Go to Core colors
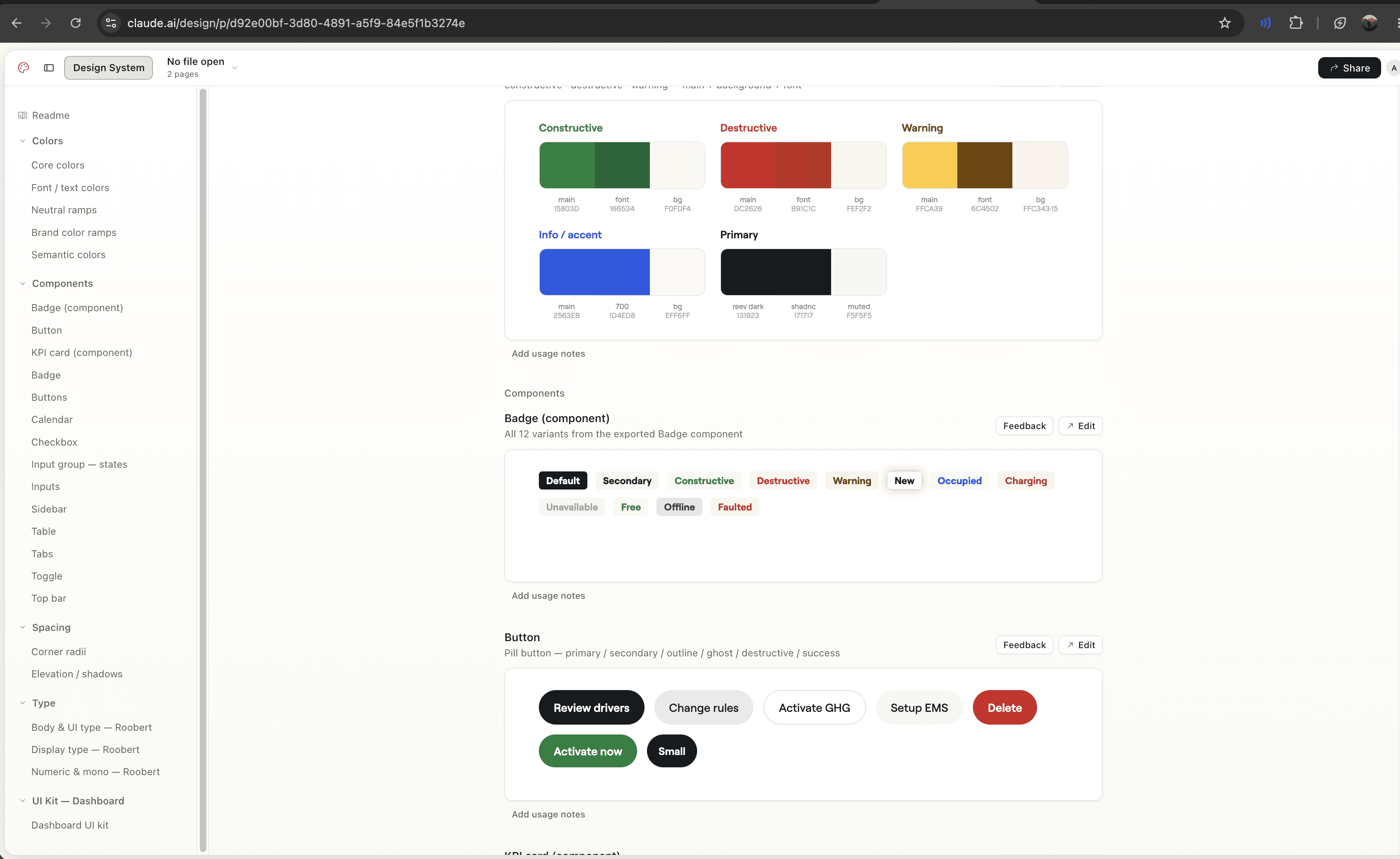 58,165
